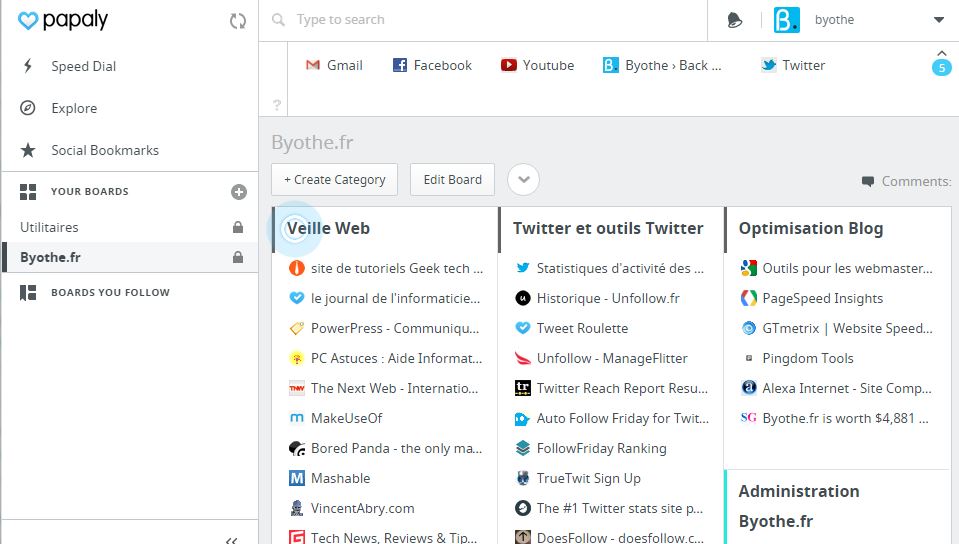
Task: Click the Create Category button
Action: point(335,179)
